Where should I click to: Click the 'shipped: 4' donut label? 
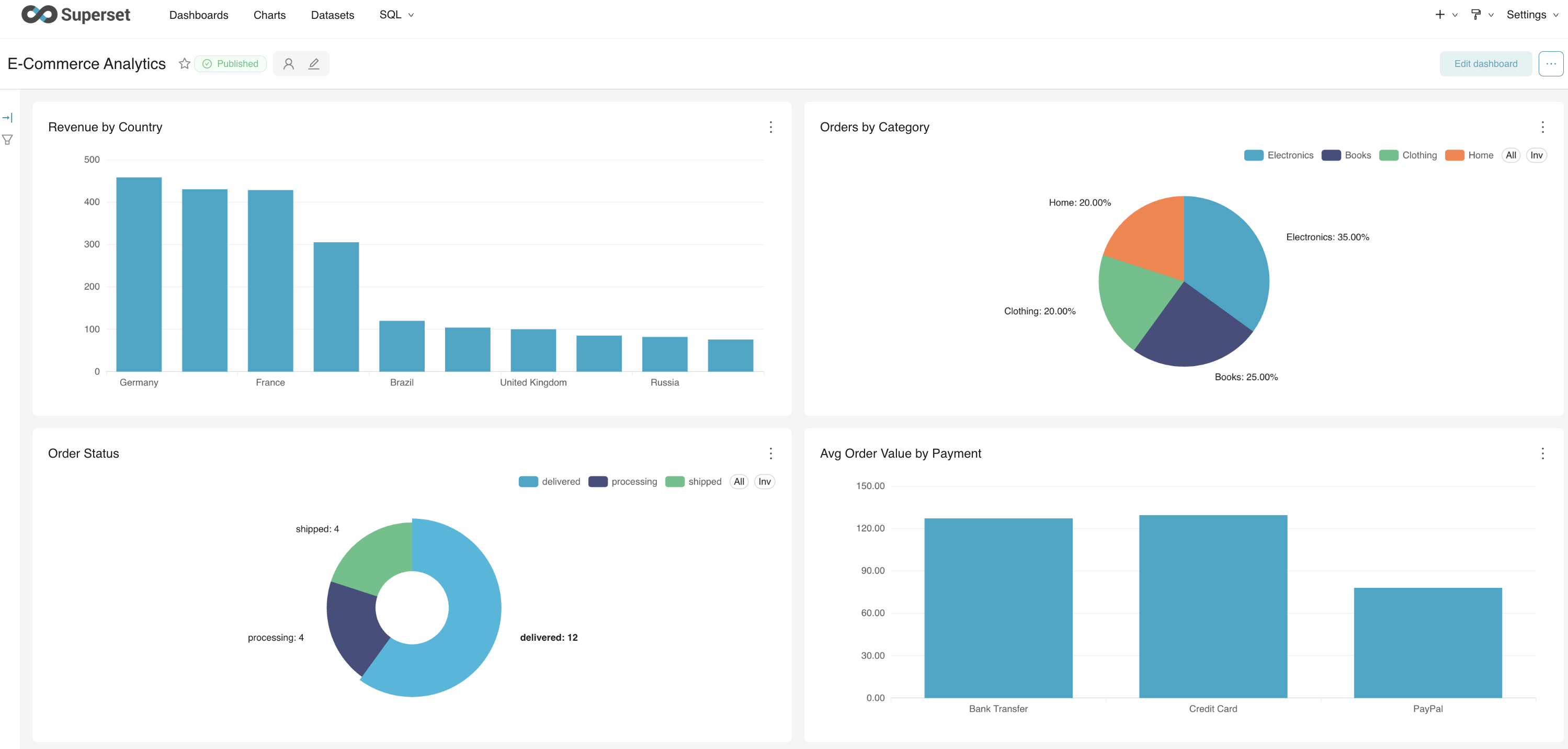pos(317,529)
